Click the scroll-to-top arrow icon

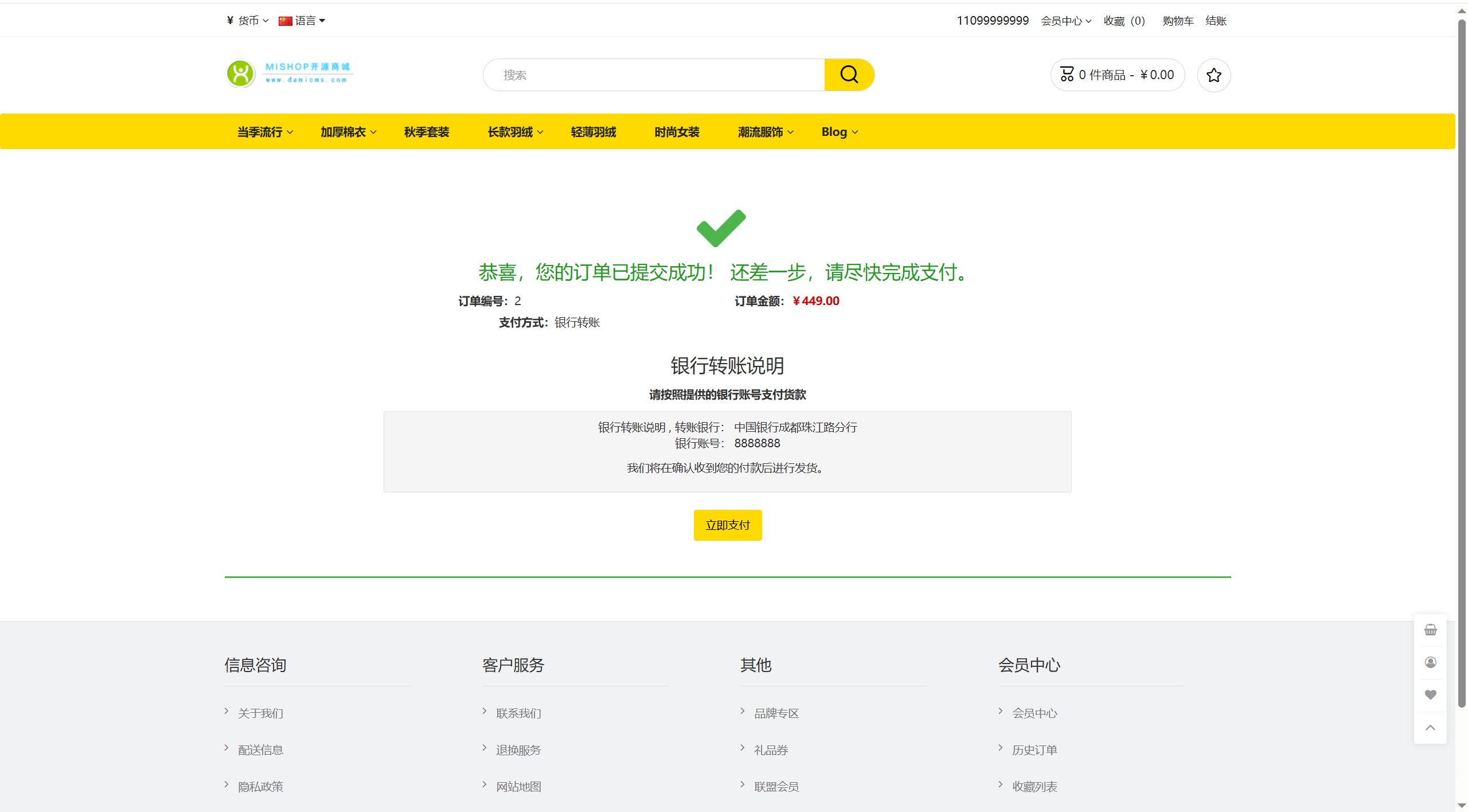(1430, 727)
